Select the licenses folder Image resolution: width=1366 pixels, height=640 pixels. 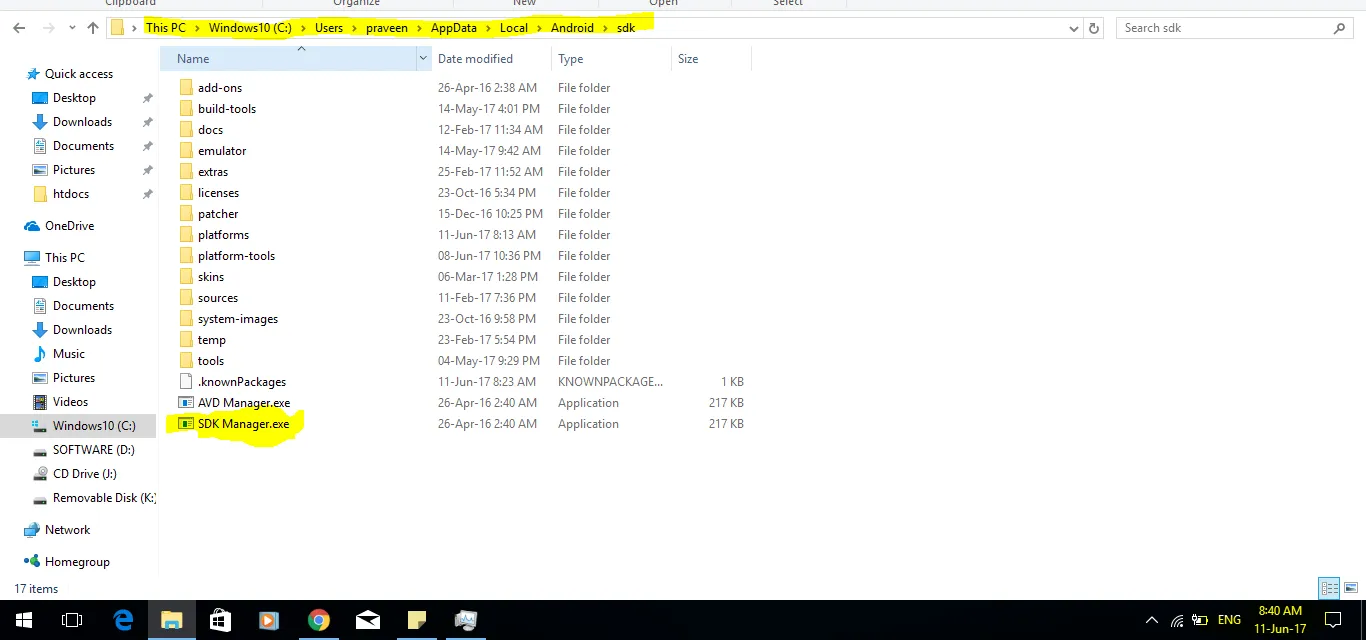[218, 193]
